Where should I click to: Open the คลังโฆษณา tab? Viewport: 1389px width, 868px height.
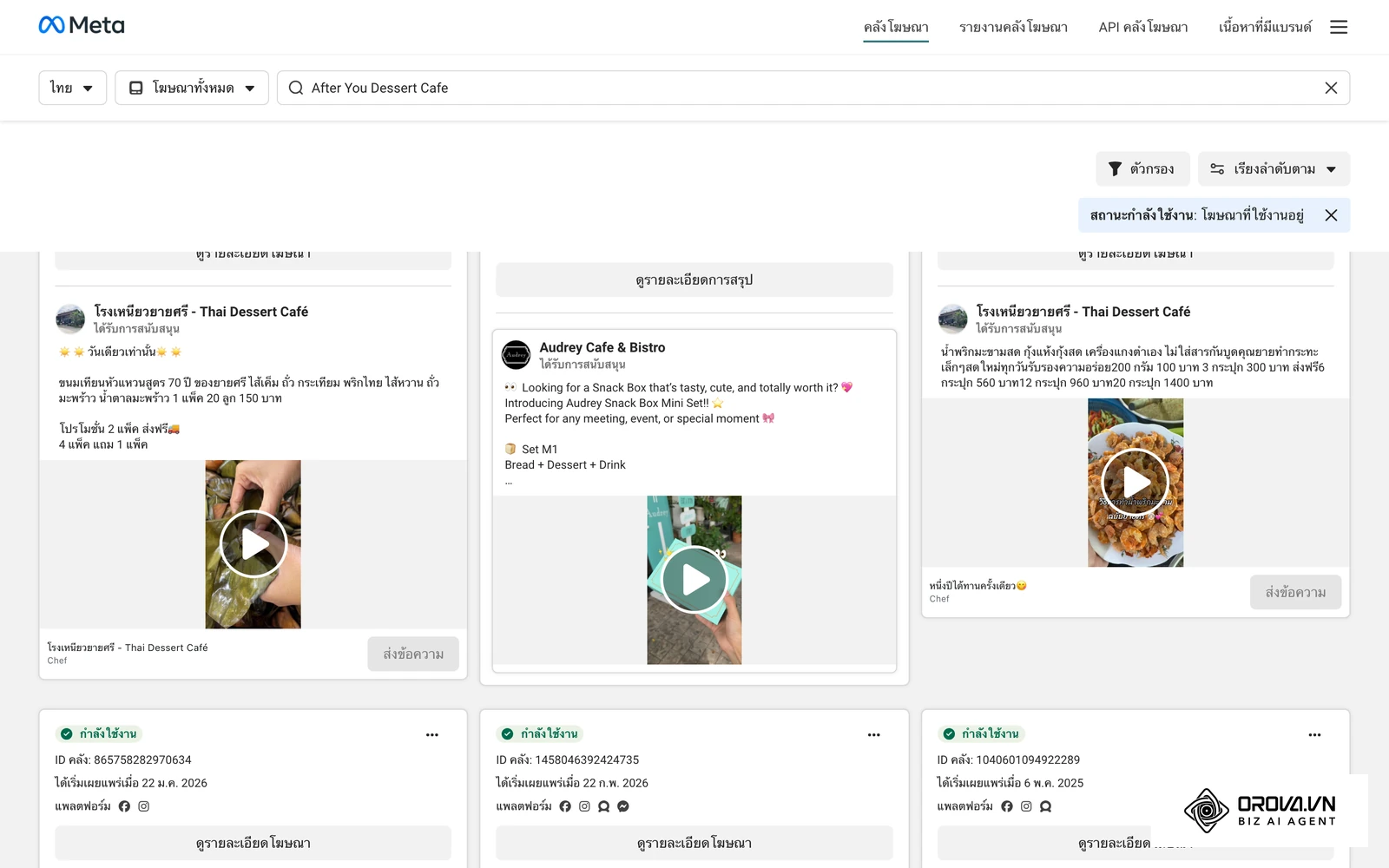[896, 27]
